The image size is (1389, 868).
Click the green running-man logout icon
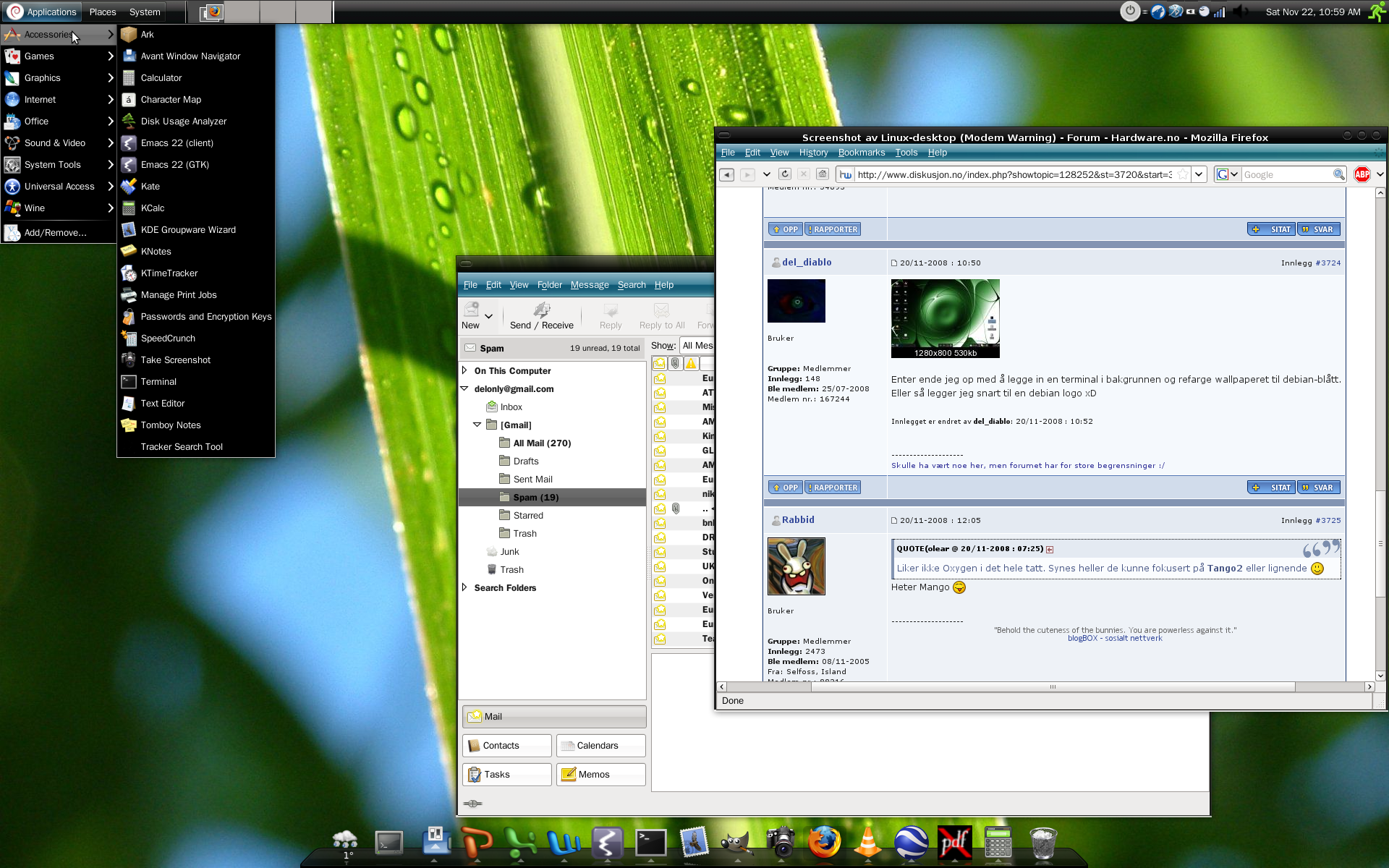1377,12
